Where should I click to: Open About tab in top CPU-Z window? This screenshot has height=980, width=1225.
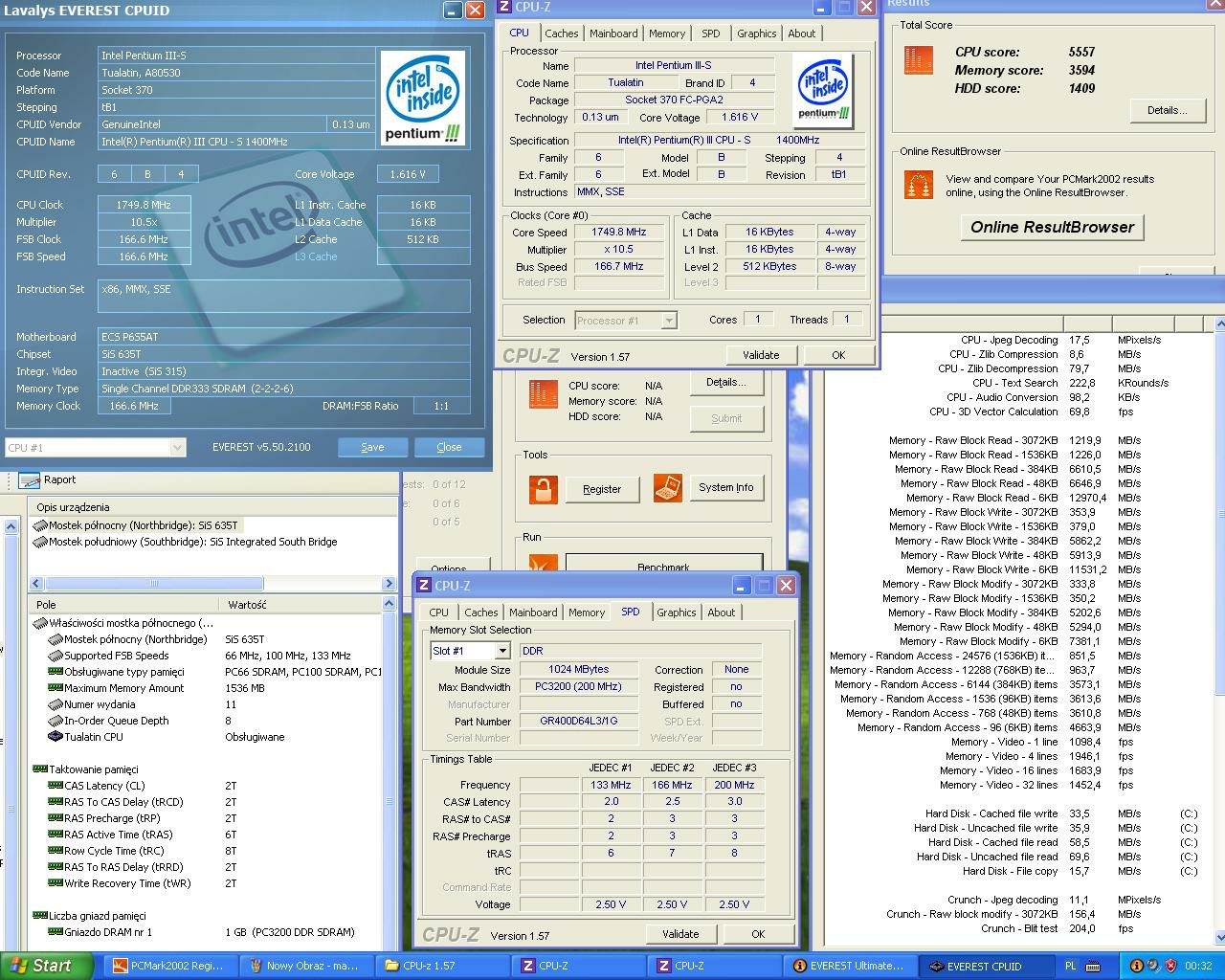[x=802, y=33]
